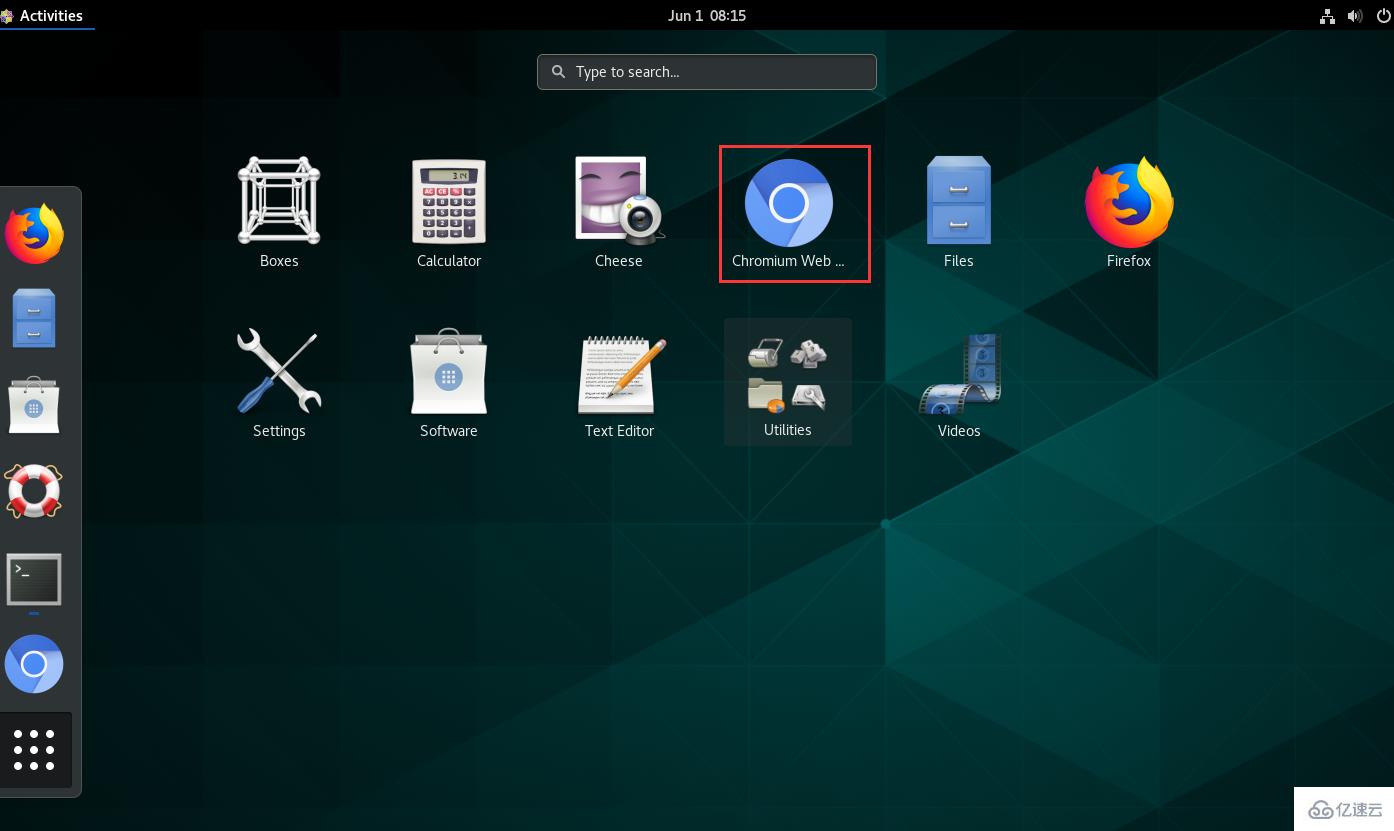Open Firefox from the dock
1394x831 pixels.
[x=34, y=234]
